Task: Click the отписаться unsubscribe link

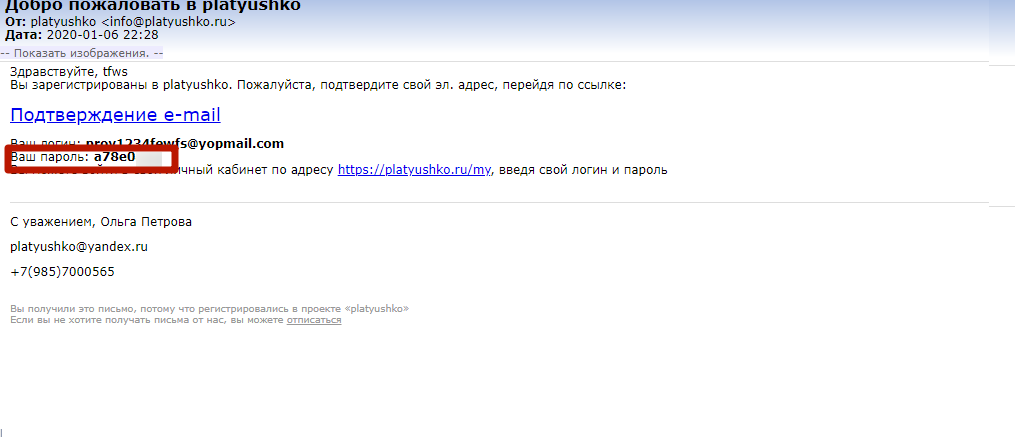Action: tap(314, 320)
